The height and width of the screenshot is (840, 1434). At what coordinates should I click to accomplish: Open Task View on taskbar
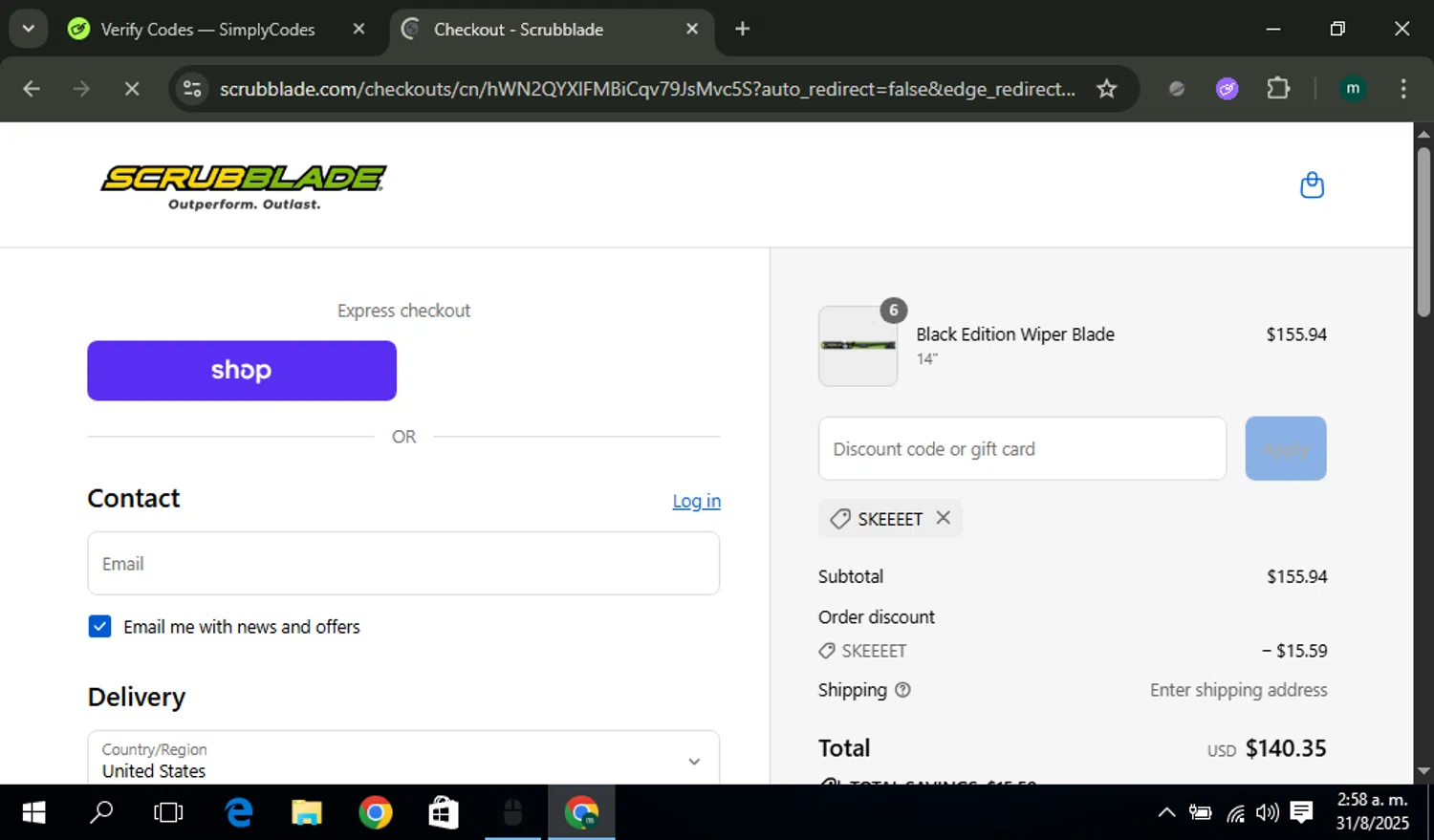coord(168,812)
